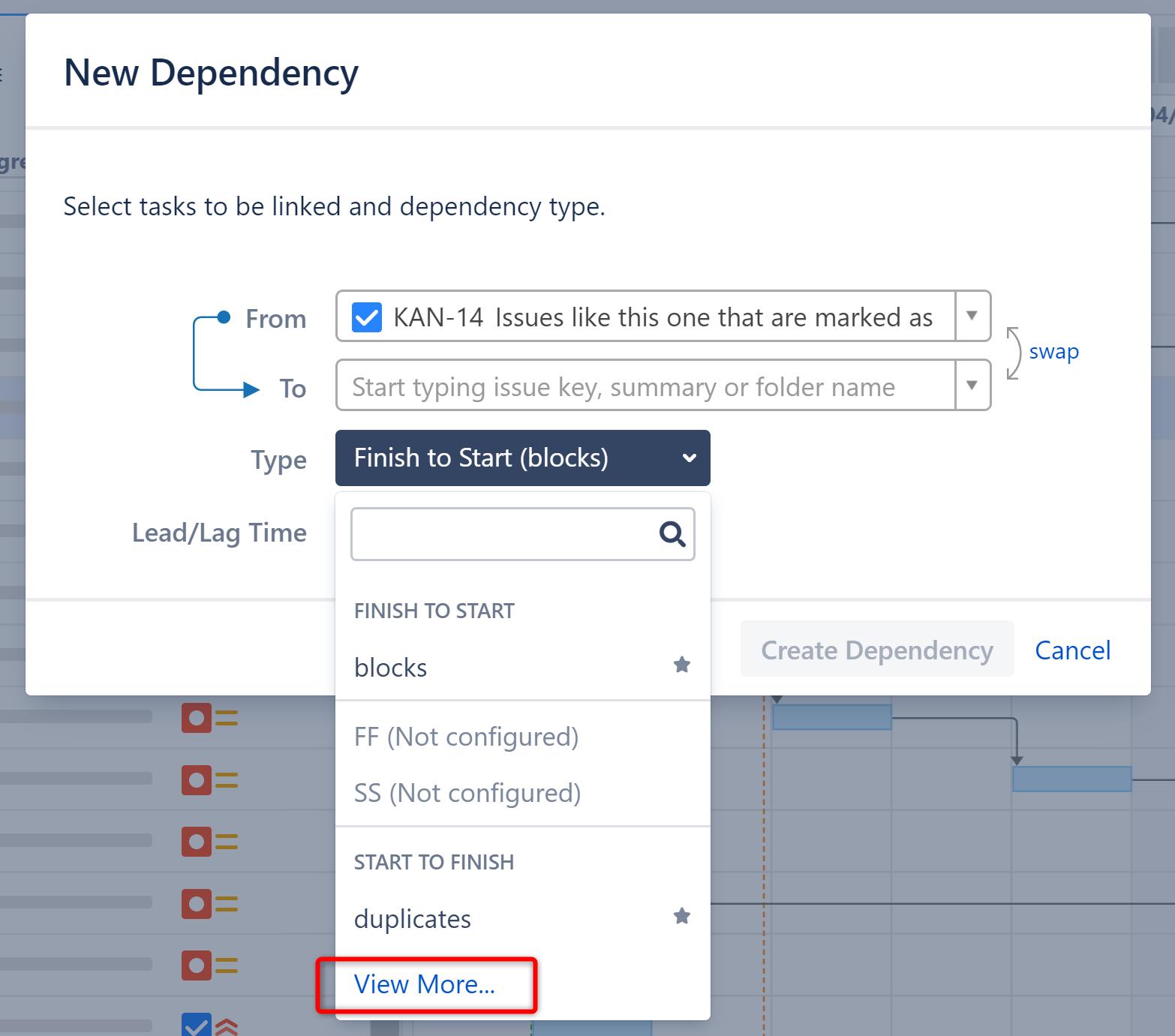1175x1036 pixels.
Task: Collapse the Finish to Start type dropdown
Action: (688, 458)
